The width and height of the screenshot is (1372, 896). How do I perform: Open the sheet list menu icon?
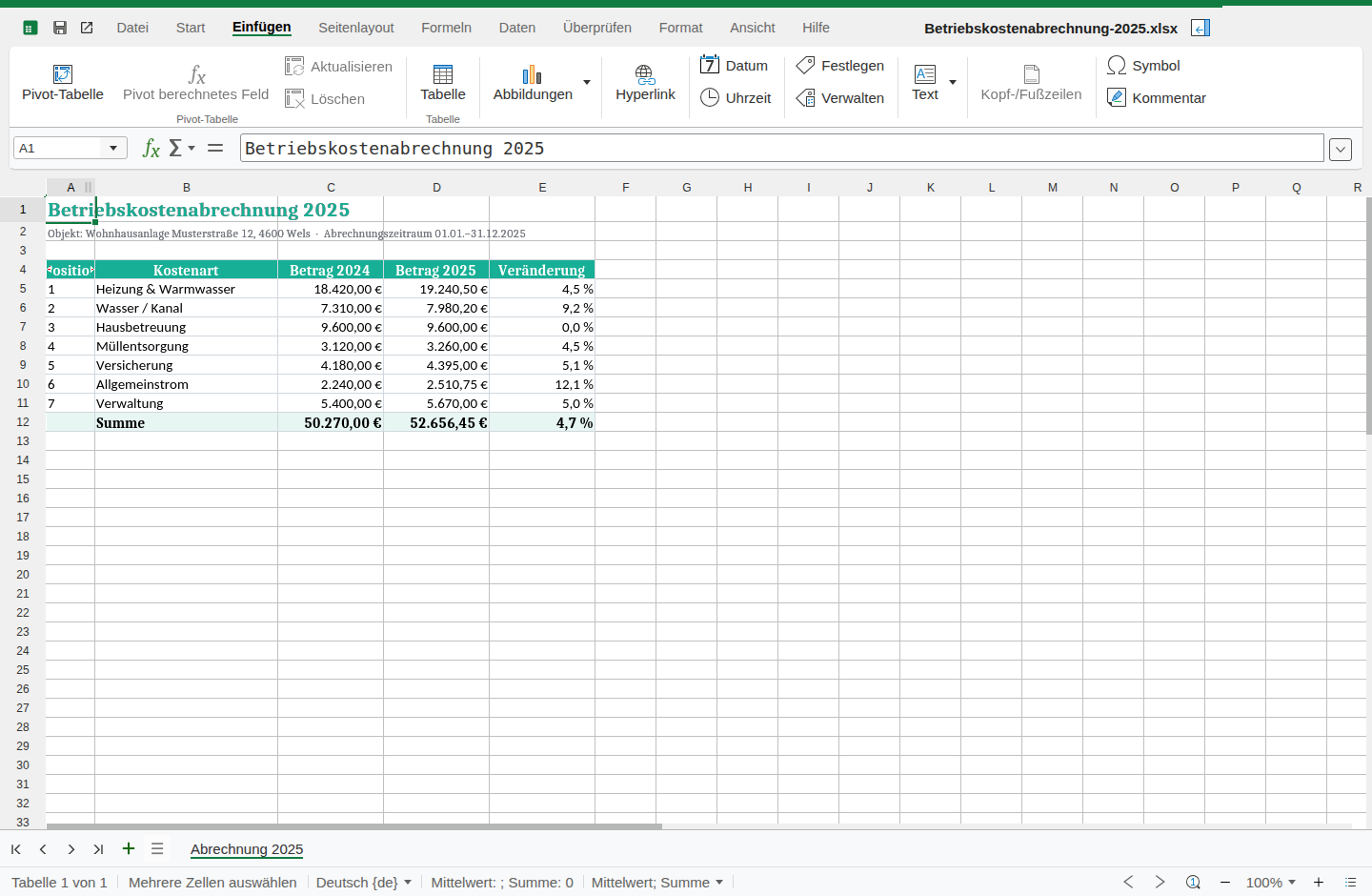click(x=157, y=848)
